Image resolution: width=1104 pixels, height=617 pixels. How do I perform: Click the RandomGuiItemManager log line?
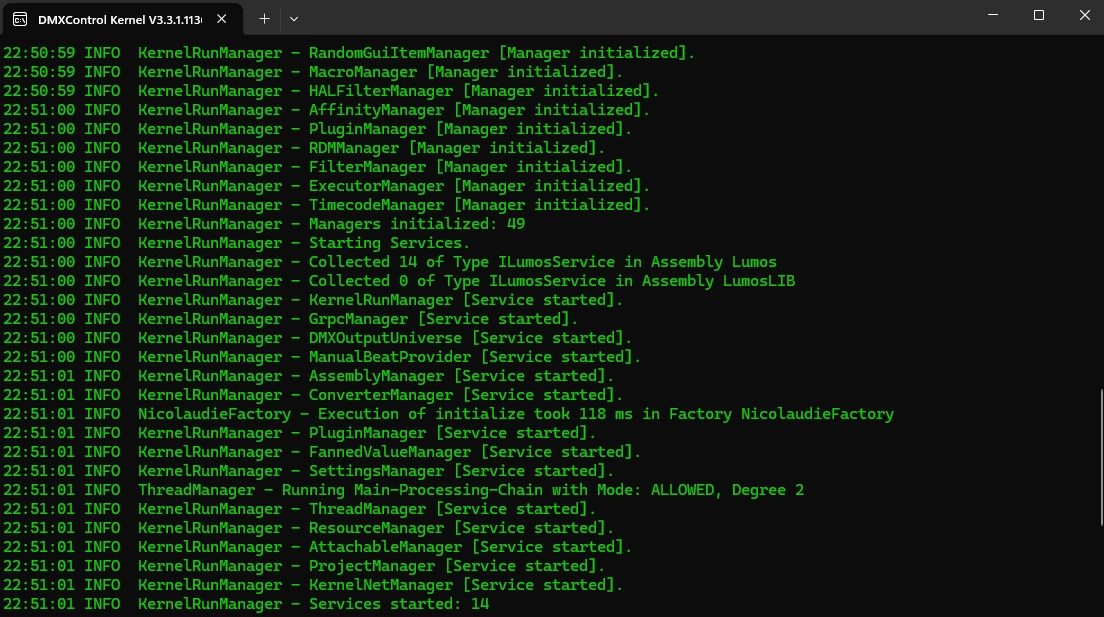coord(349,53)
